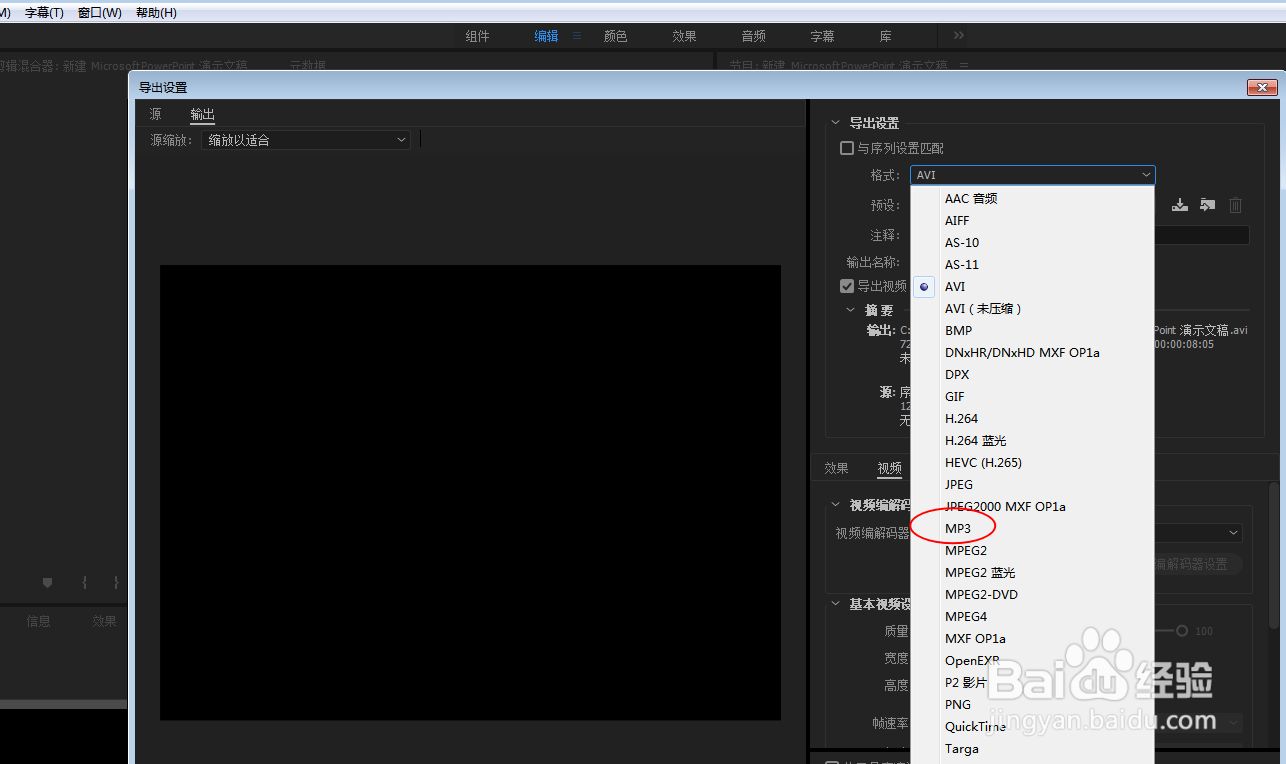
Task: Switch to the 源 tab in export dialog
Action: [x=155, y=114]
